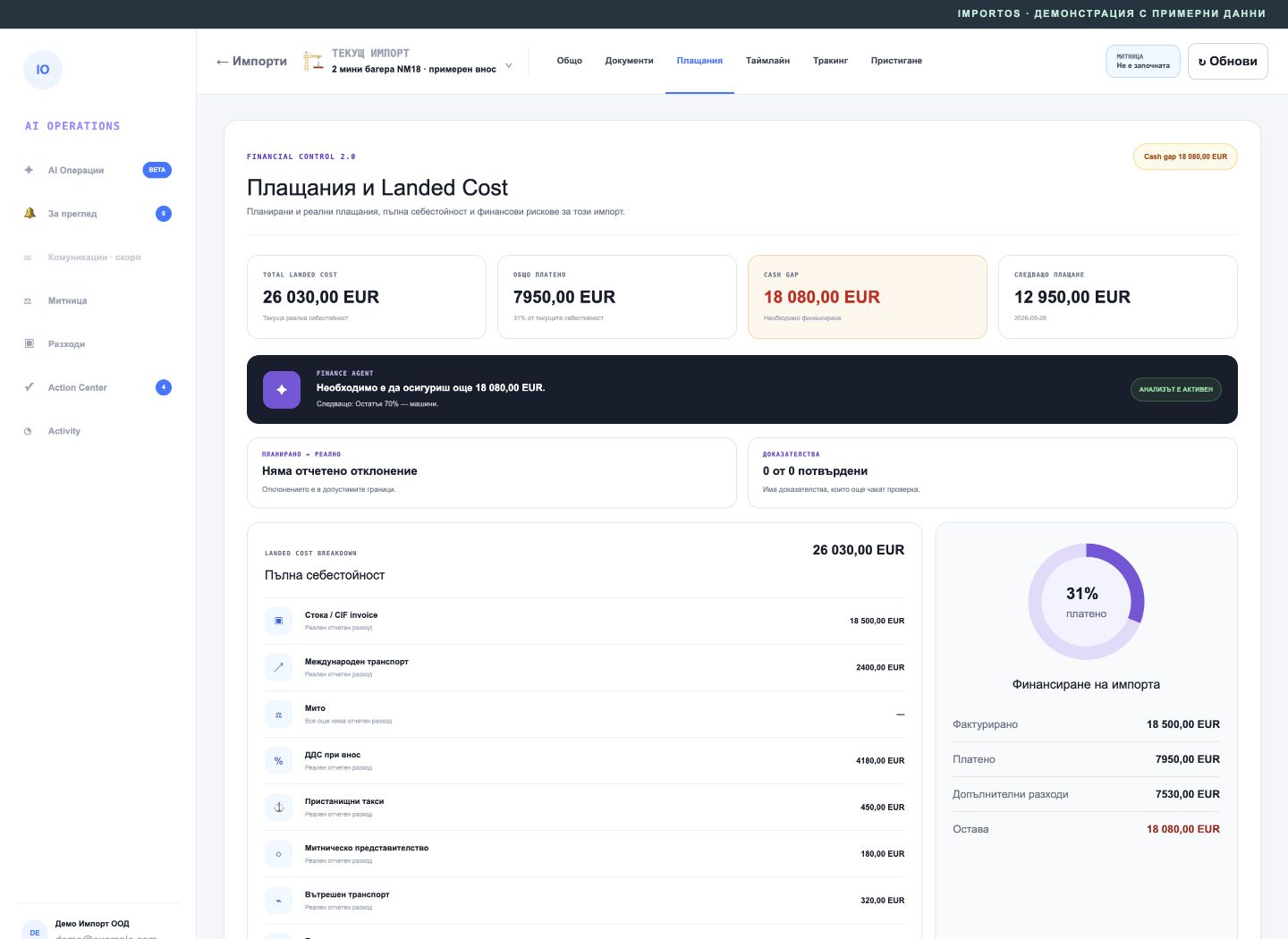
Task: Open the Документи tab
Action: pyautogui.click(x=630, y=61)
